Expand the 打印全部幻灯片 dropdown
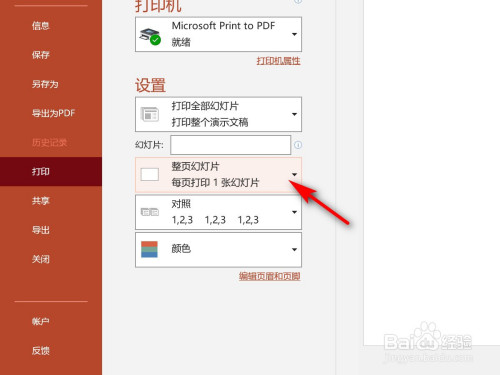Image resolution: width=500 pixels, height=375 pixels. click(x=218, y=114)
